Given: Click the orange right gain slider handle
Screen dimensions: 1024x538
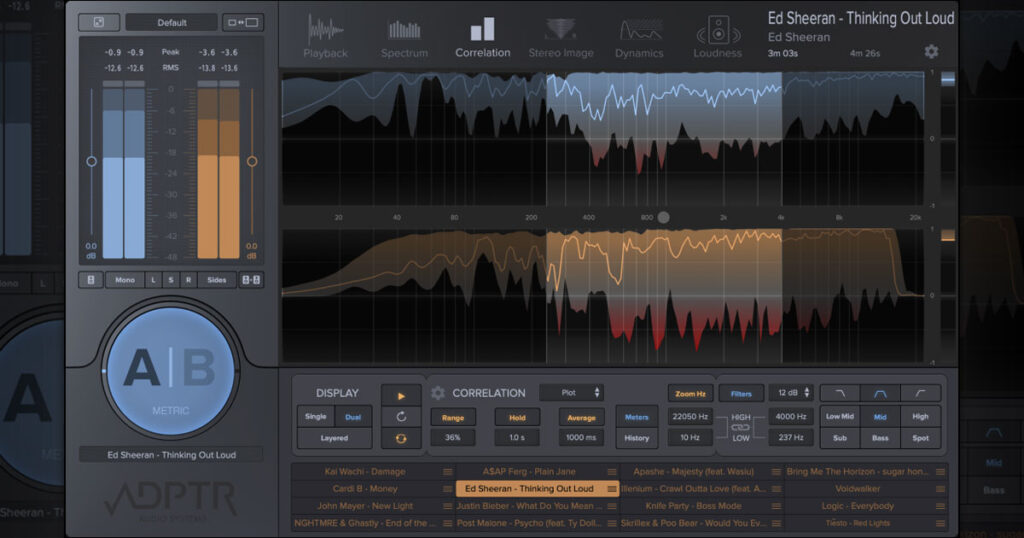Looking at the screenshot, I should pos(252,161).
